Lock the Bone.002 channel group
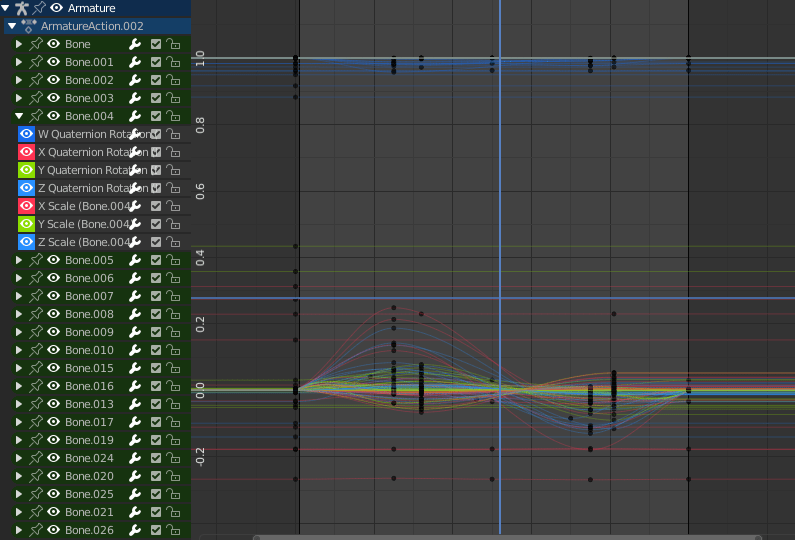The width and height of the screenshot is (795, 540). click(173, 80)
